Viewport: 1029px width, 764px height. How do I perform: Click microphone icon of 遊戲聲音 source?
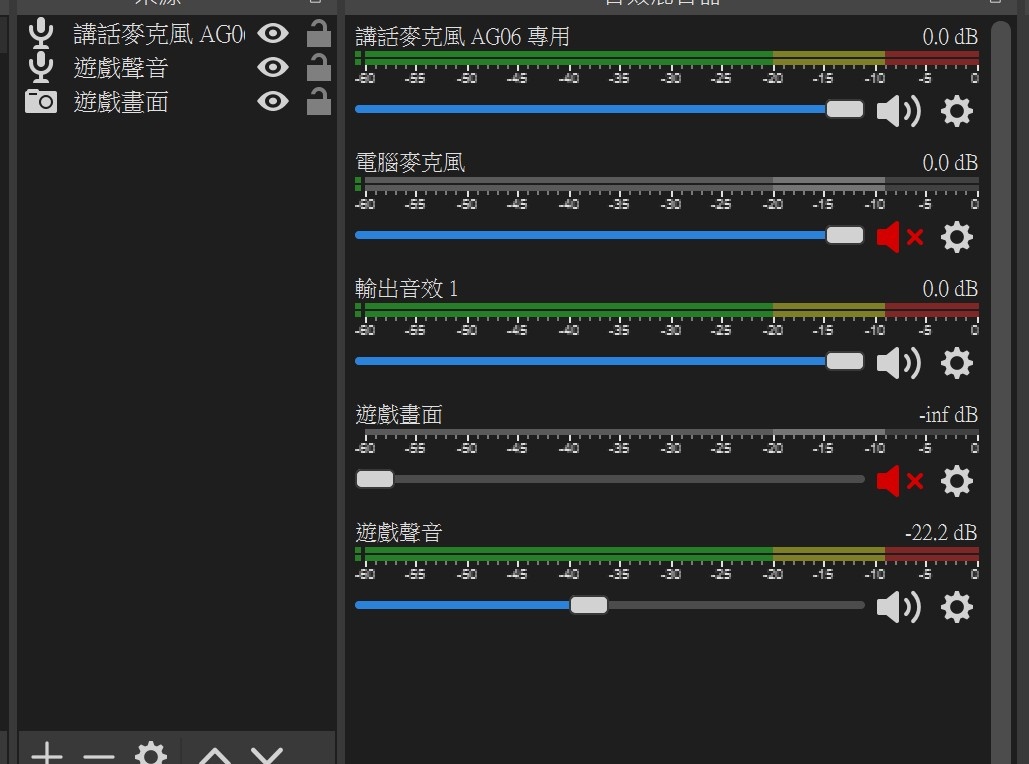[41, 67]
